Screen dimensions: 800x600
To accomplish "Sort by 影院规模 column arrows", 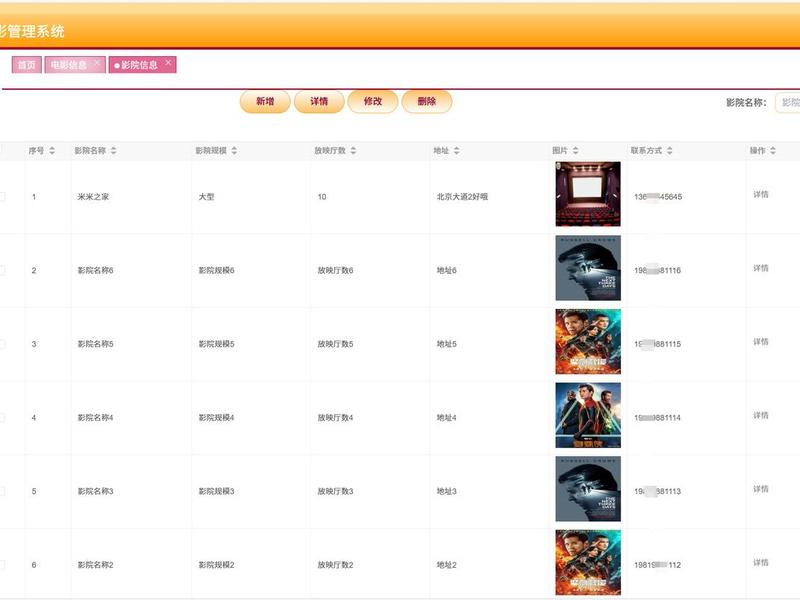I will point(234,151).
